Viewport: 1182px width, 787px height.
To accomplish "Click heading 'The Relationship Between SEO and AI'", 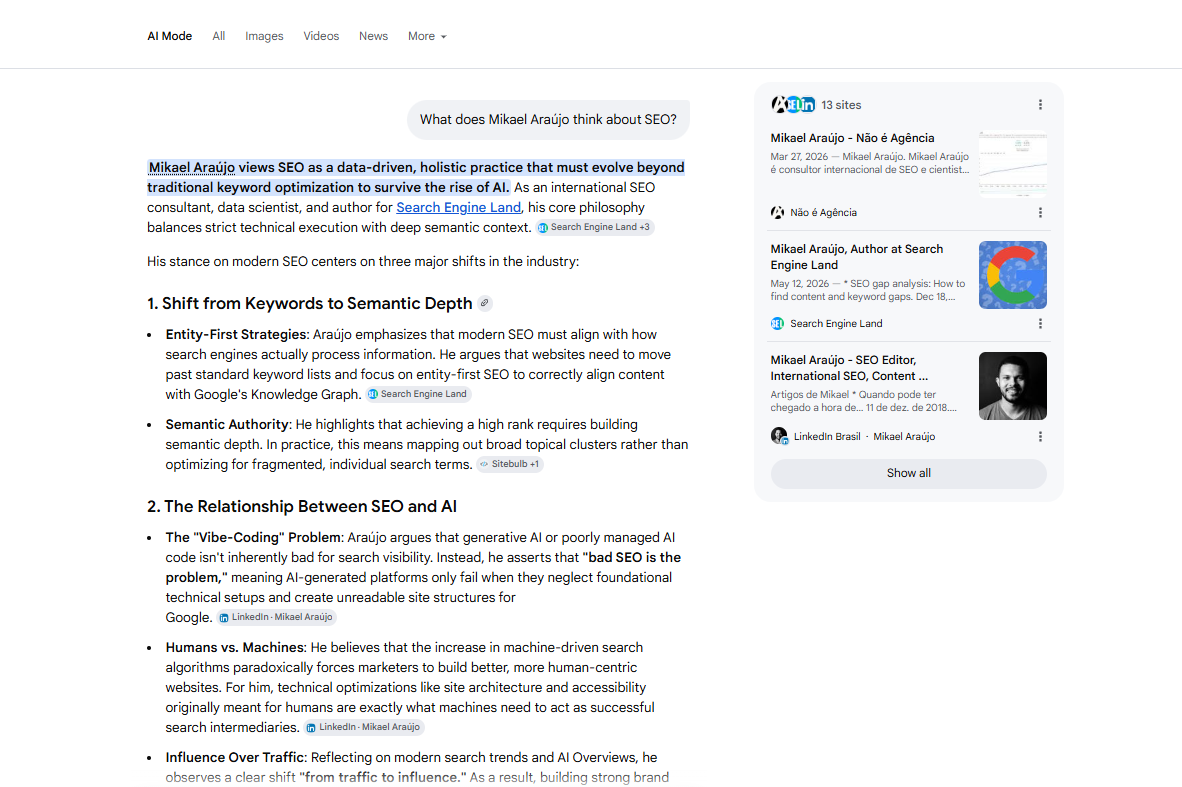I will pos(302,507).
